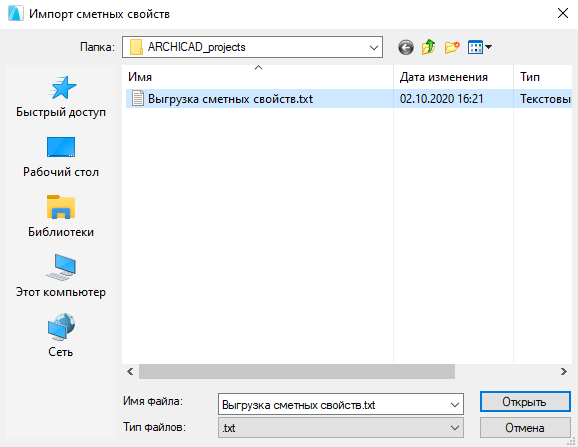The image size is (578, 447).
Task: Expand the Папка folder dropdown
Action: coord(374,48)
